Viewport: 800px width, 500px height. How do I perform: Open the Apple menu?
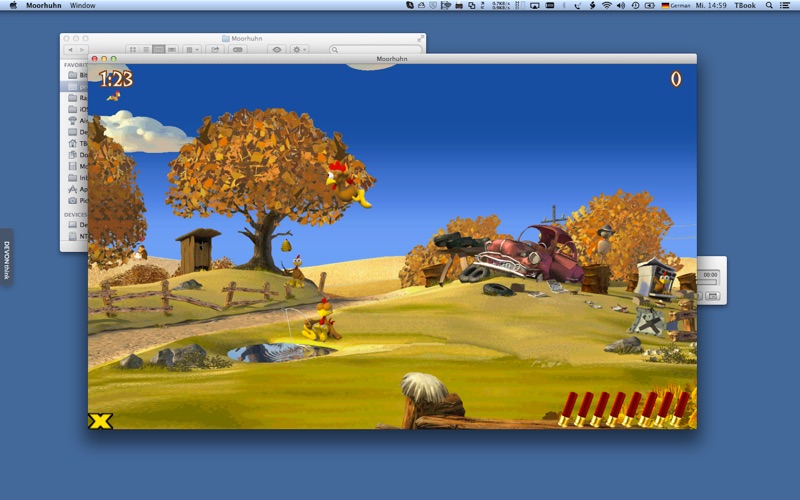[x=13, y=5]
